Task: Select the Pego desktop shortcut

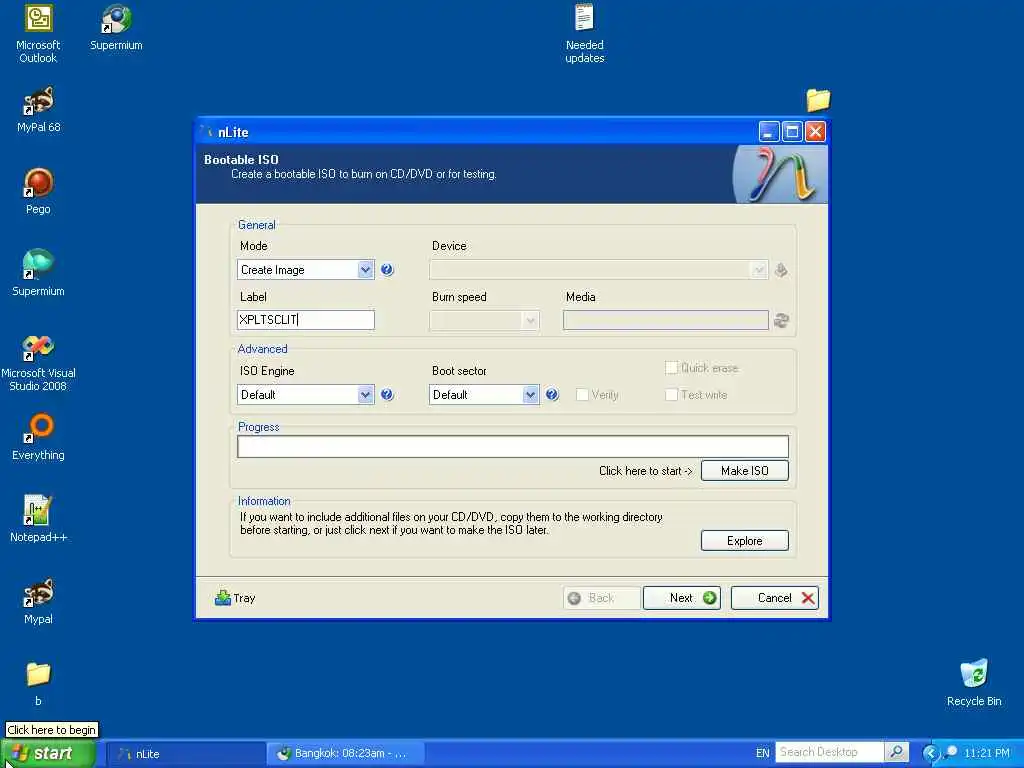Action: click(x=38, y=191)
